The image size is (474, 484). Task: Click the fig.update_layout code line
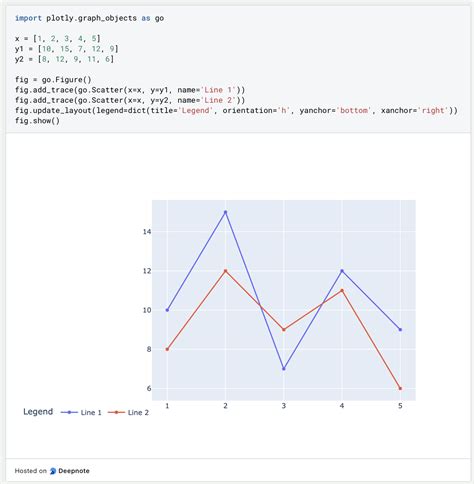tap(236, 110)
